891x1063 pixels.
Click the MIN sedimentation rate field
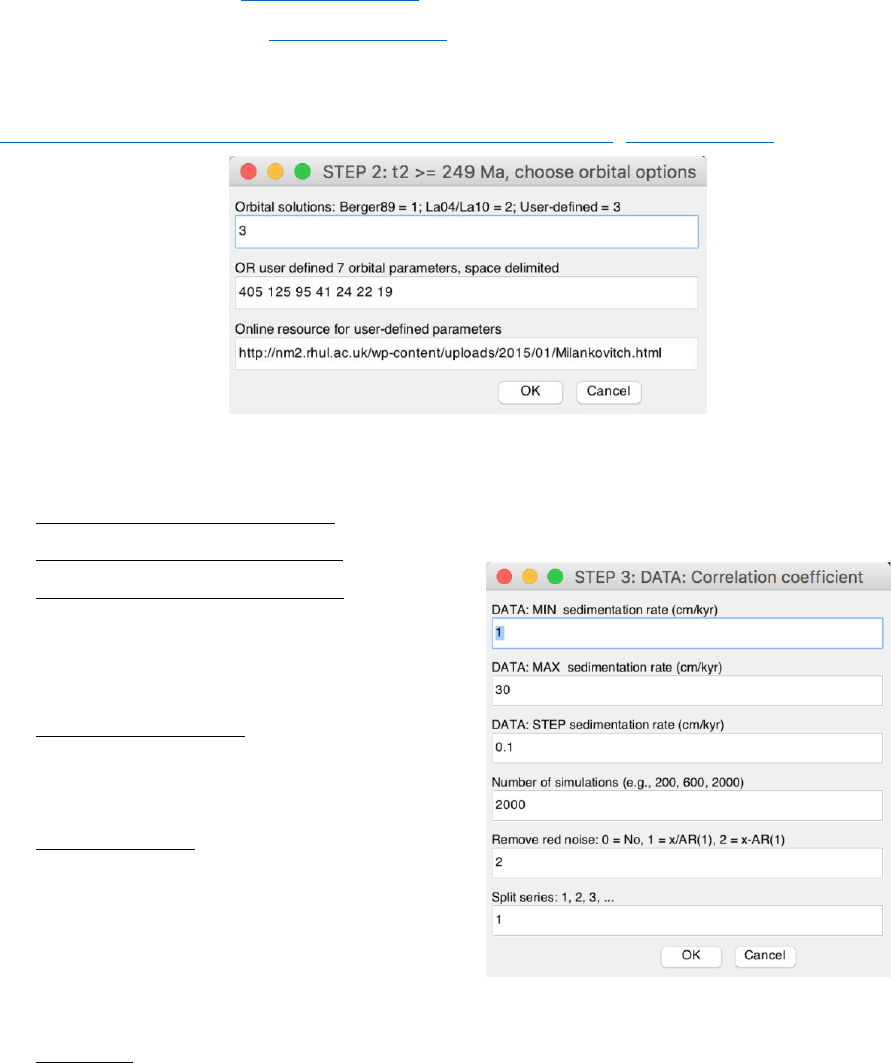[686, 632]
